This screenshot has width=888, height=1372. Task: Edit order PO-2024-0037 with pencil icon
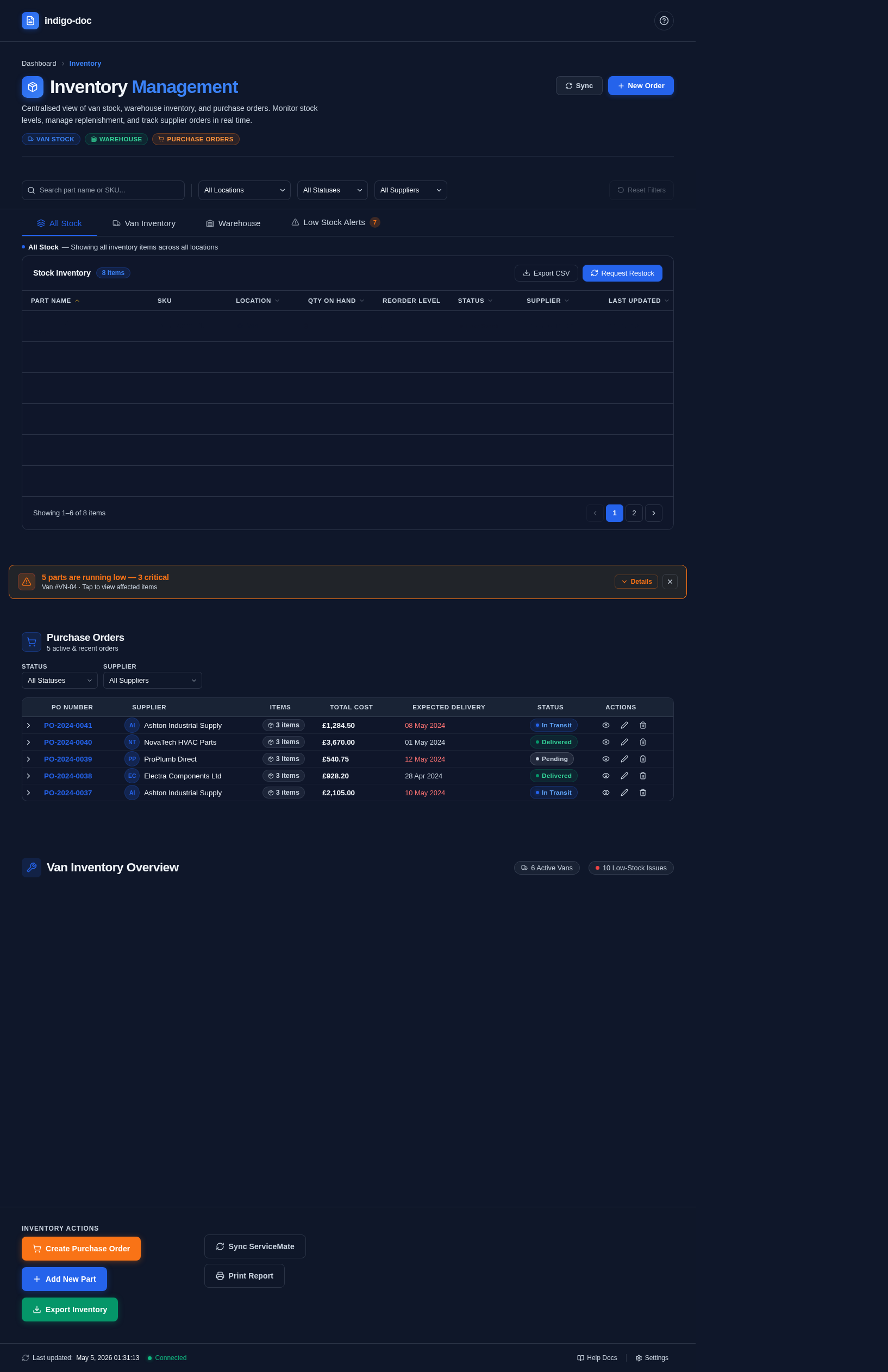click(624, 793)
